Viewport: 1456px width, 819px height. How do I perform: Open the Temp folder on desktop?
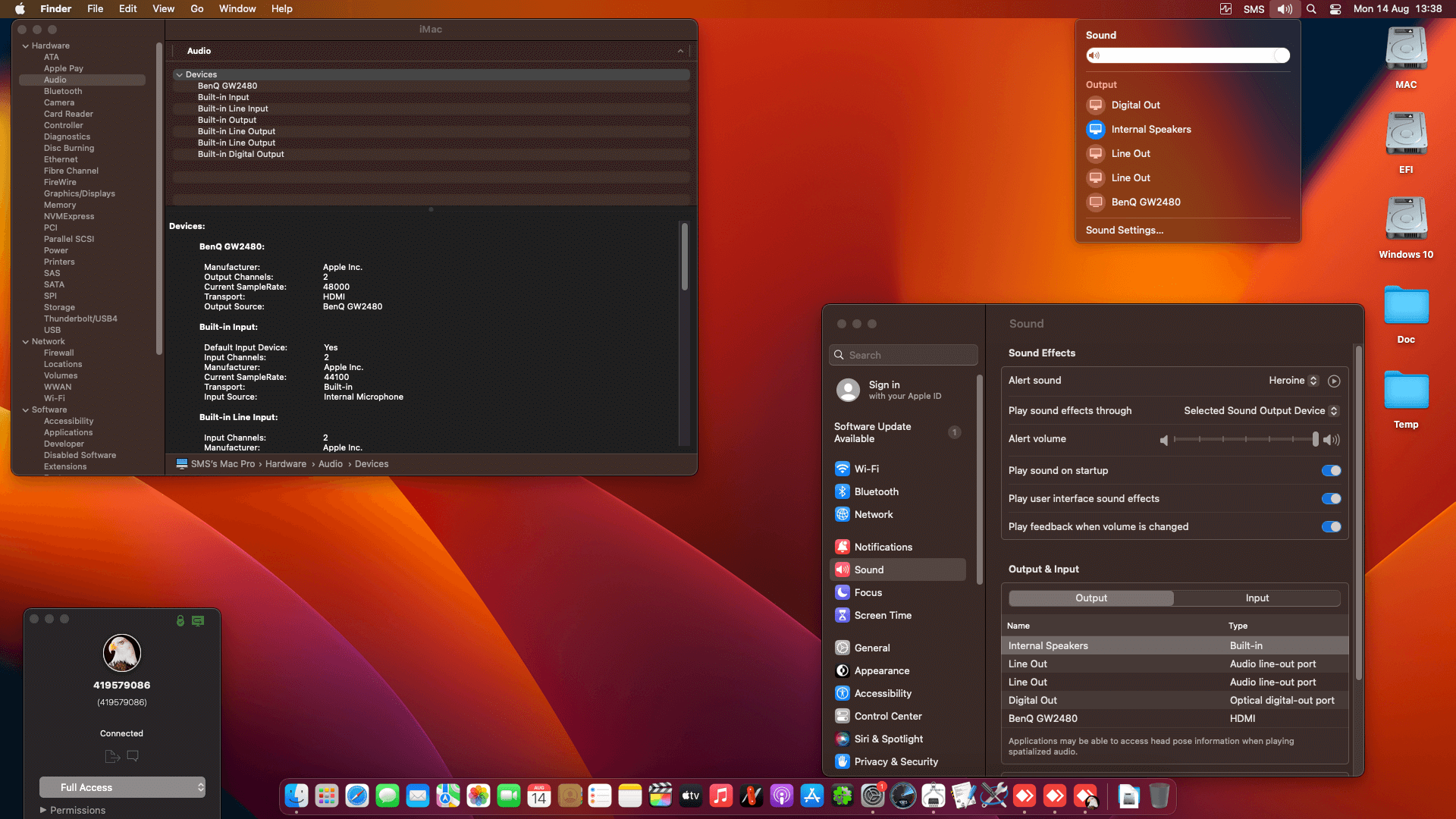(x=1406, y=398)
